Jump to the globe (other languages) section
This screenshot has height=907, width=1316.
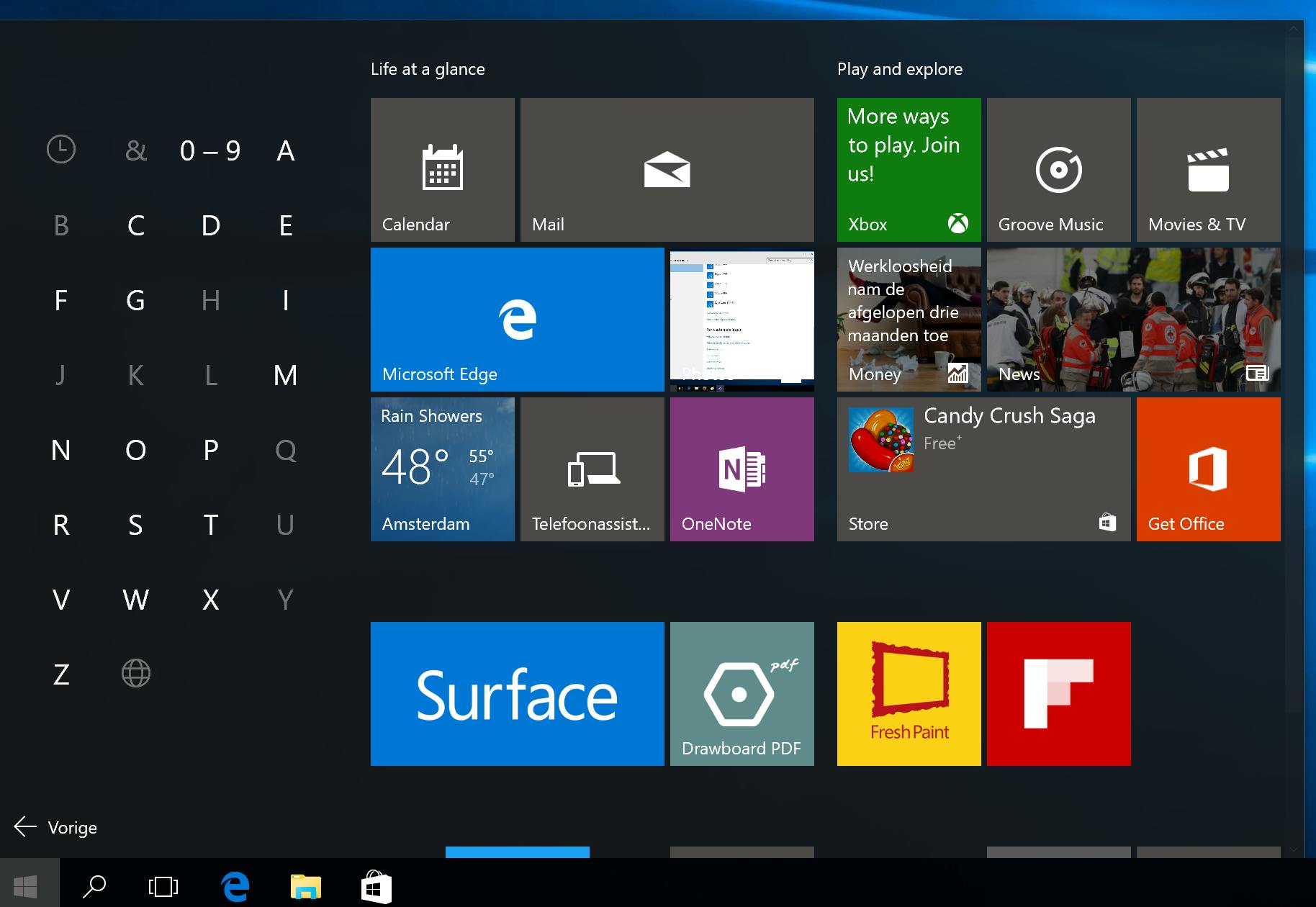pos(136,674)
